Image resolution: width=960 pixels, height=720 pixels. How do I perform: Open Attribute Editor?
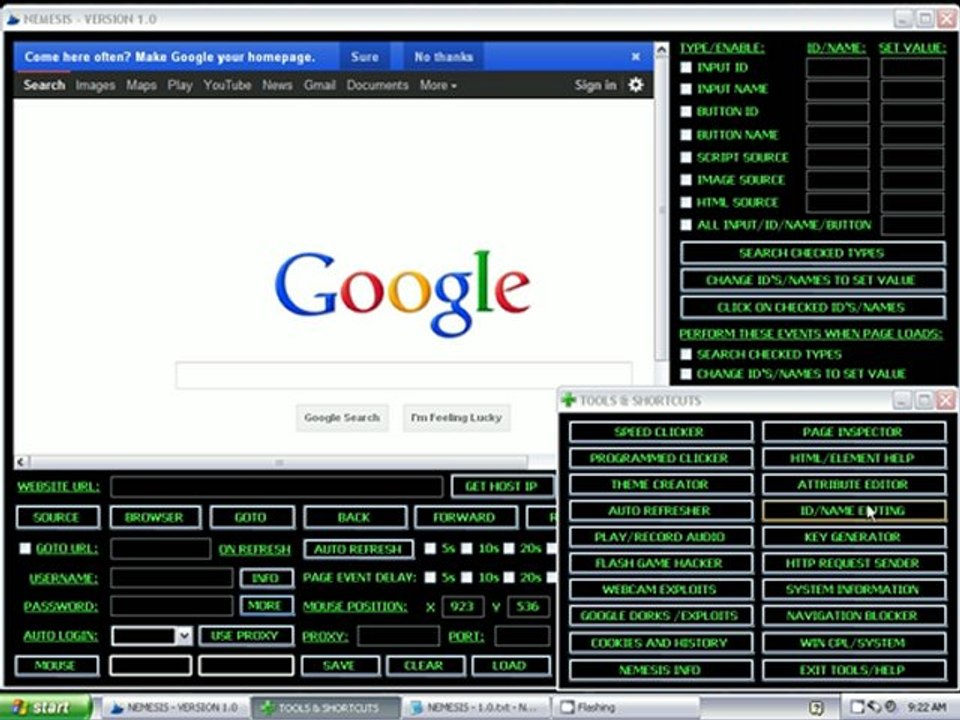click(853, 484)
